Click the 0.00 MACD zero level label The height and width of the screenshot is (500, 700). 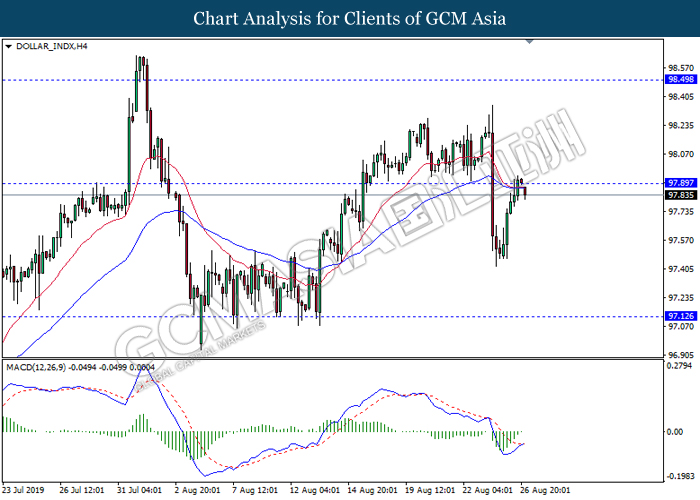[676, 432]
